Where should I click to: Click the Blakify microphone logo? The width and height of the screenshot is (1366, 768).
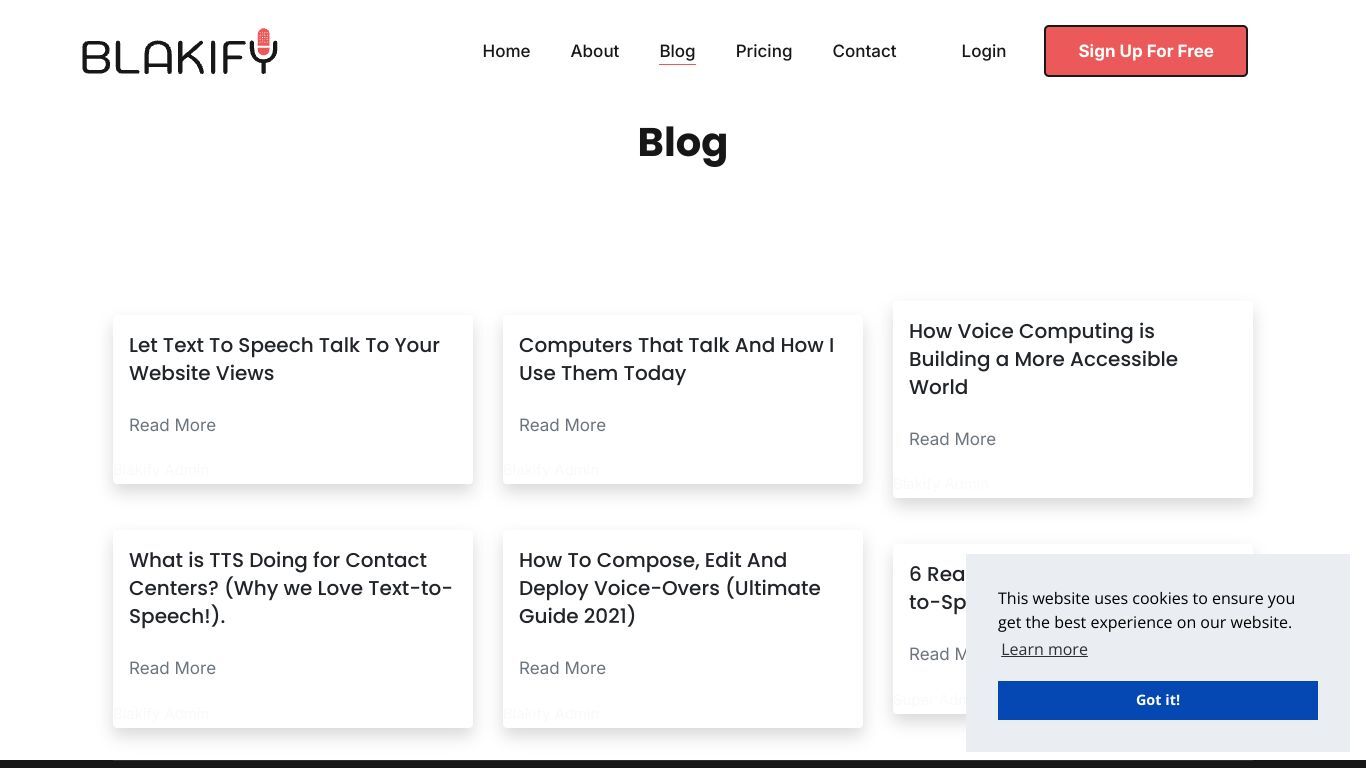(180, 51)
